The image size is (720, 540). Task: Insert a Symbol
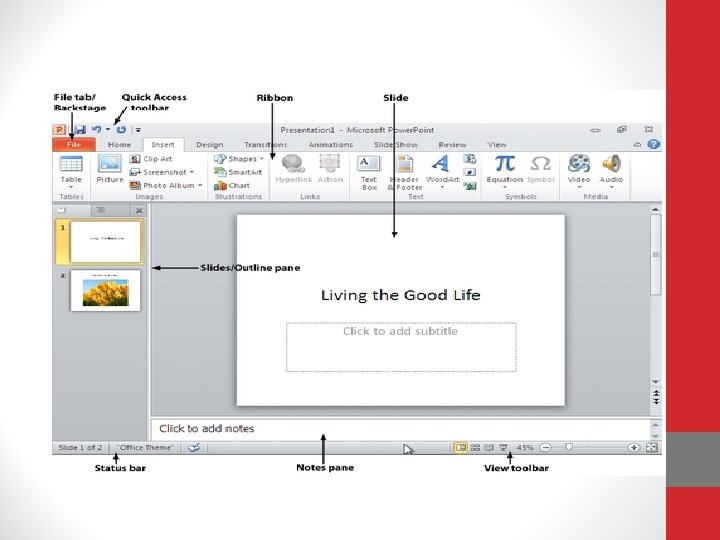[x=540, y=169]
